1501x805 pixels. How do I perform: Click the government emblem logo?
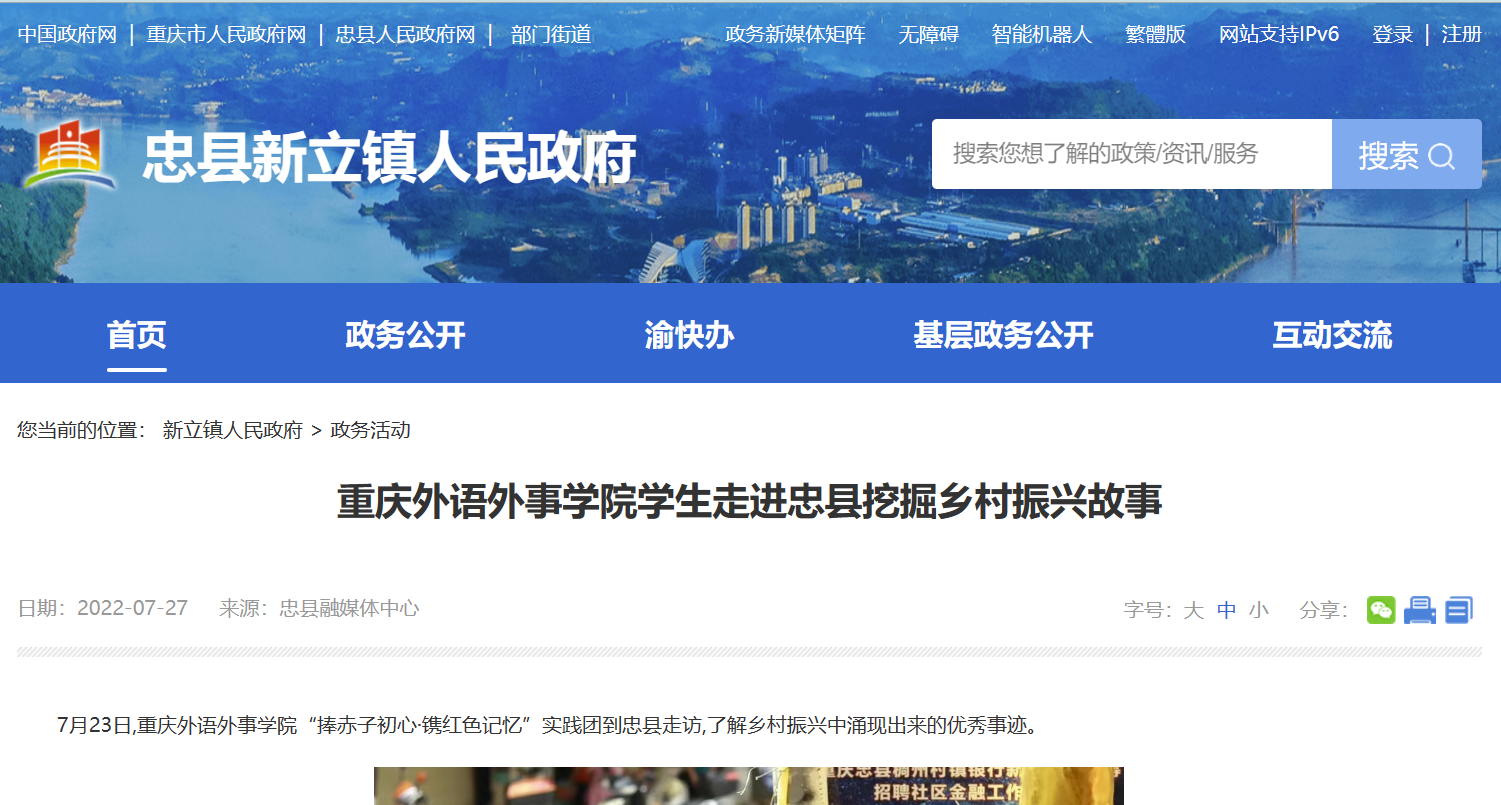click(x=68, y=158)
